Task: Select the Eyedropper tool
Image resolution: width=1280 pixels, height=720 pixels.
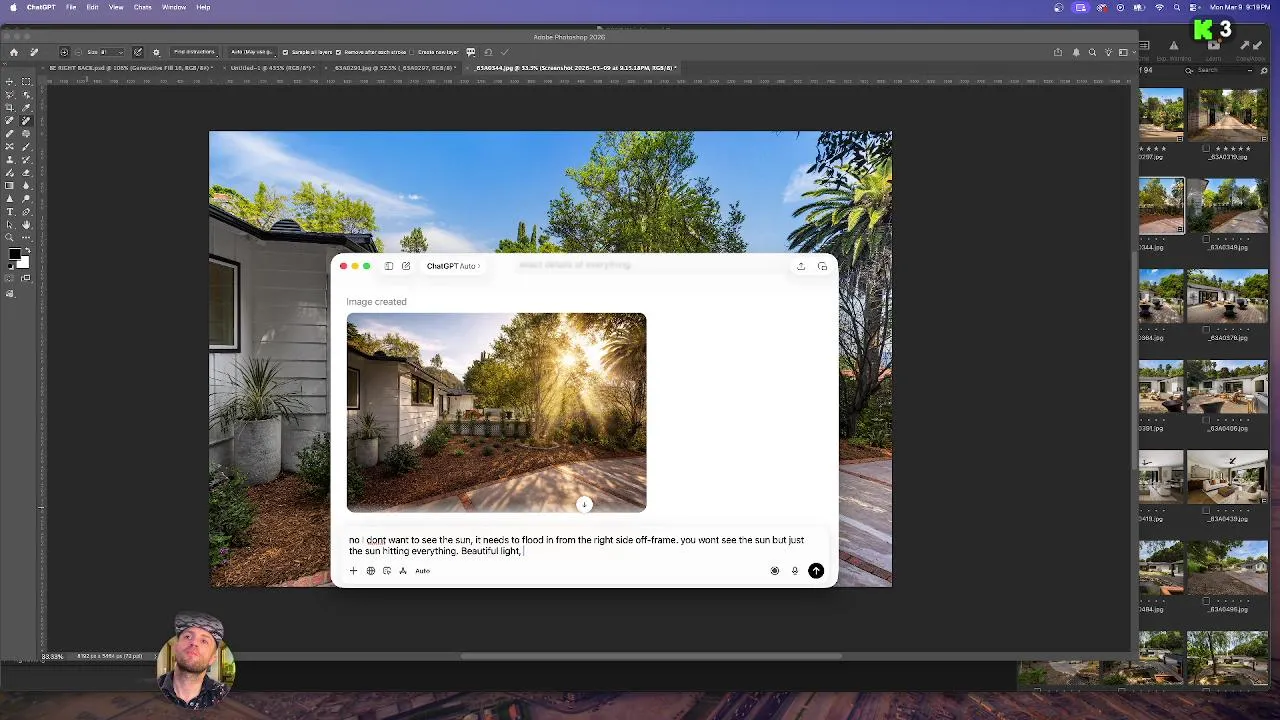Action: [26, 108]
